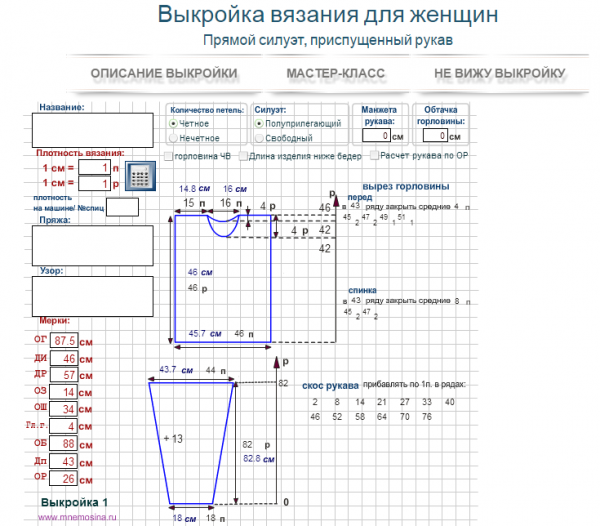Select the Обтачка горловины input box

pos(442,135)
